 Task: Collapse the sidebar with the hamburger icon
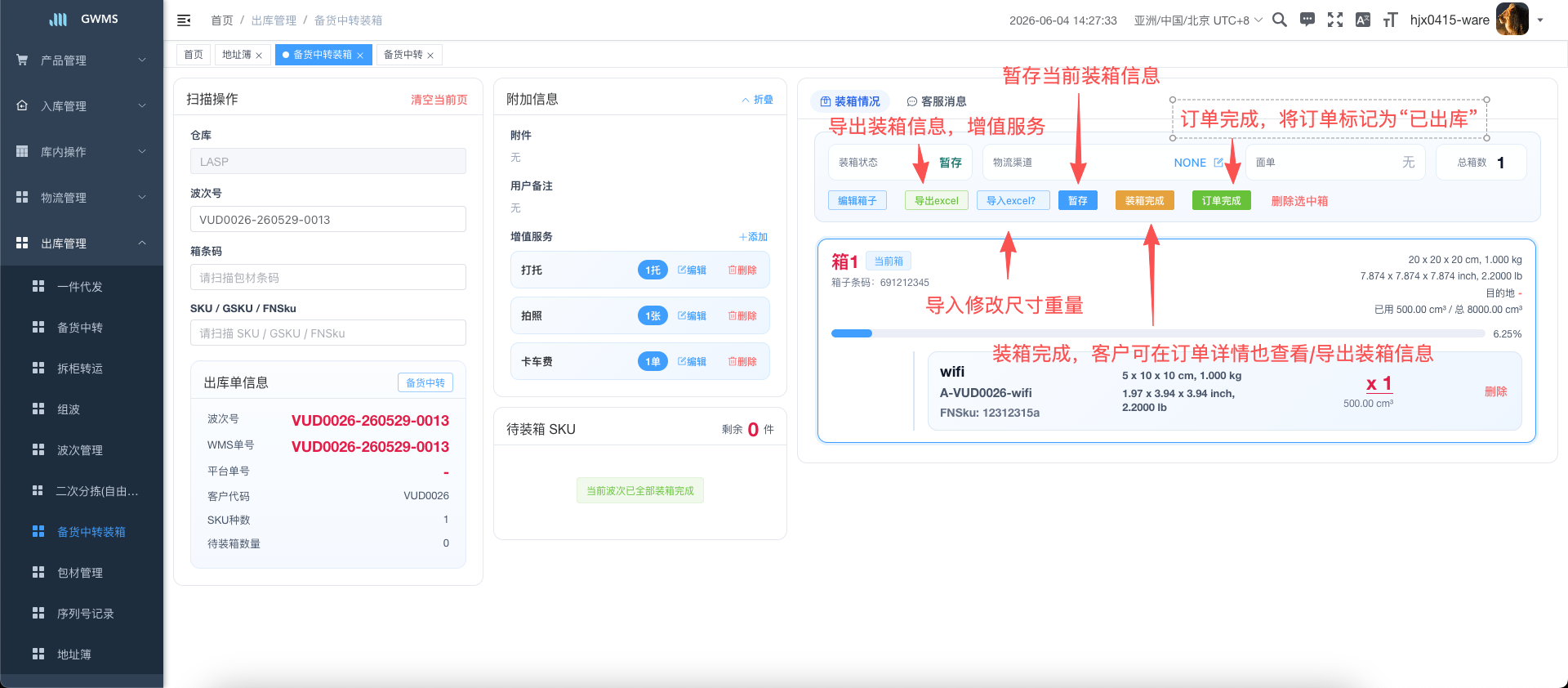184,20
